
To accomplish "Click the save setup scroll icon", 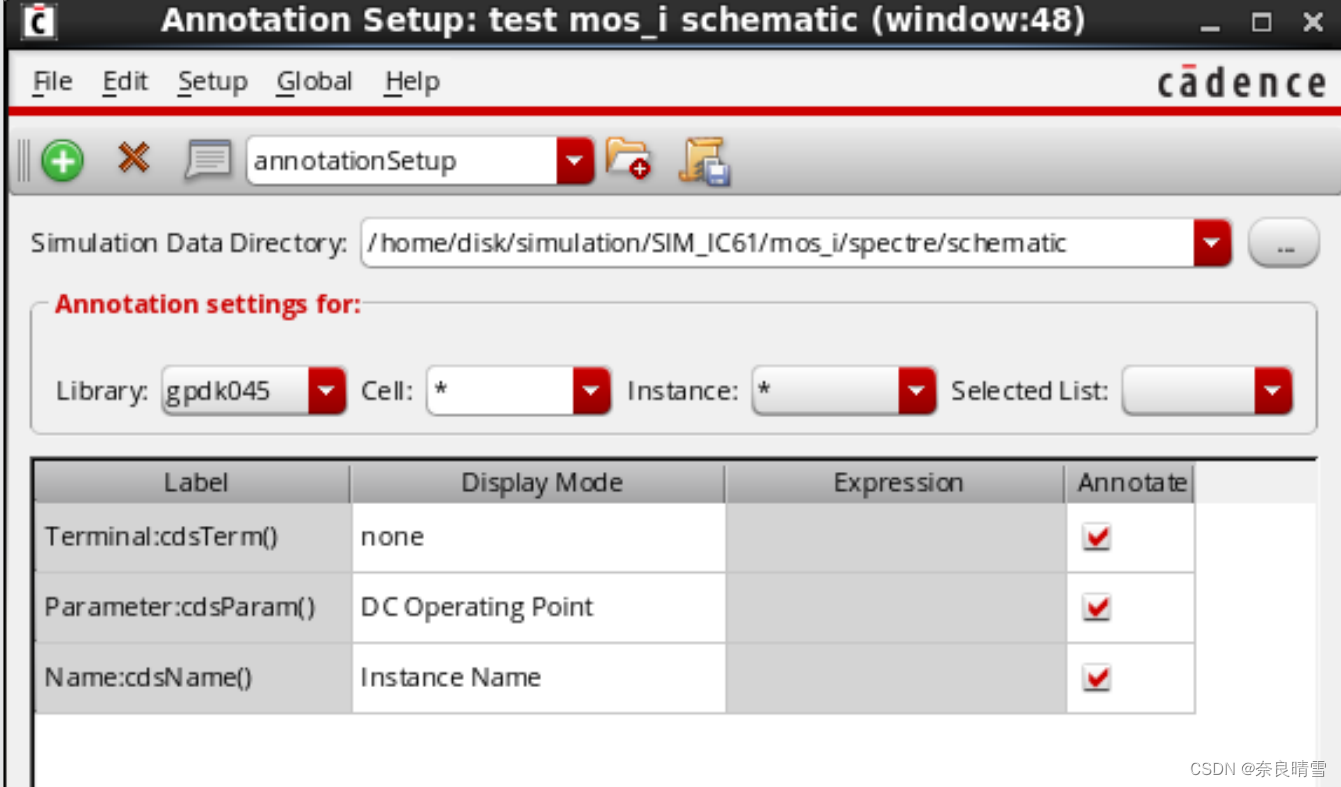I will 704,160.
